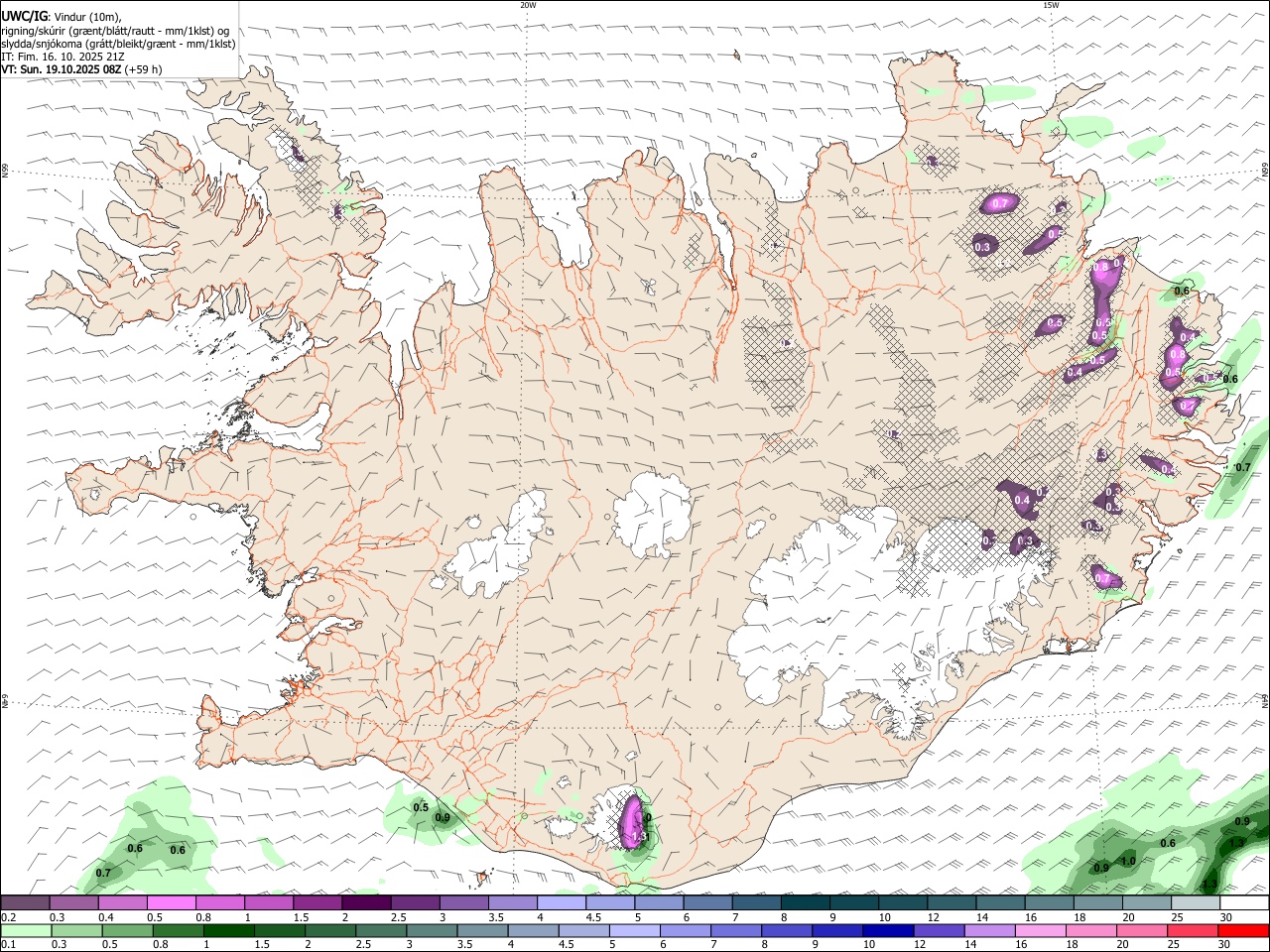Select the 'slydda/snjókoma' legend description line

click(x=118, y=44)
